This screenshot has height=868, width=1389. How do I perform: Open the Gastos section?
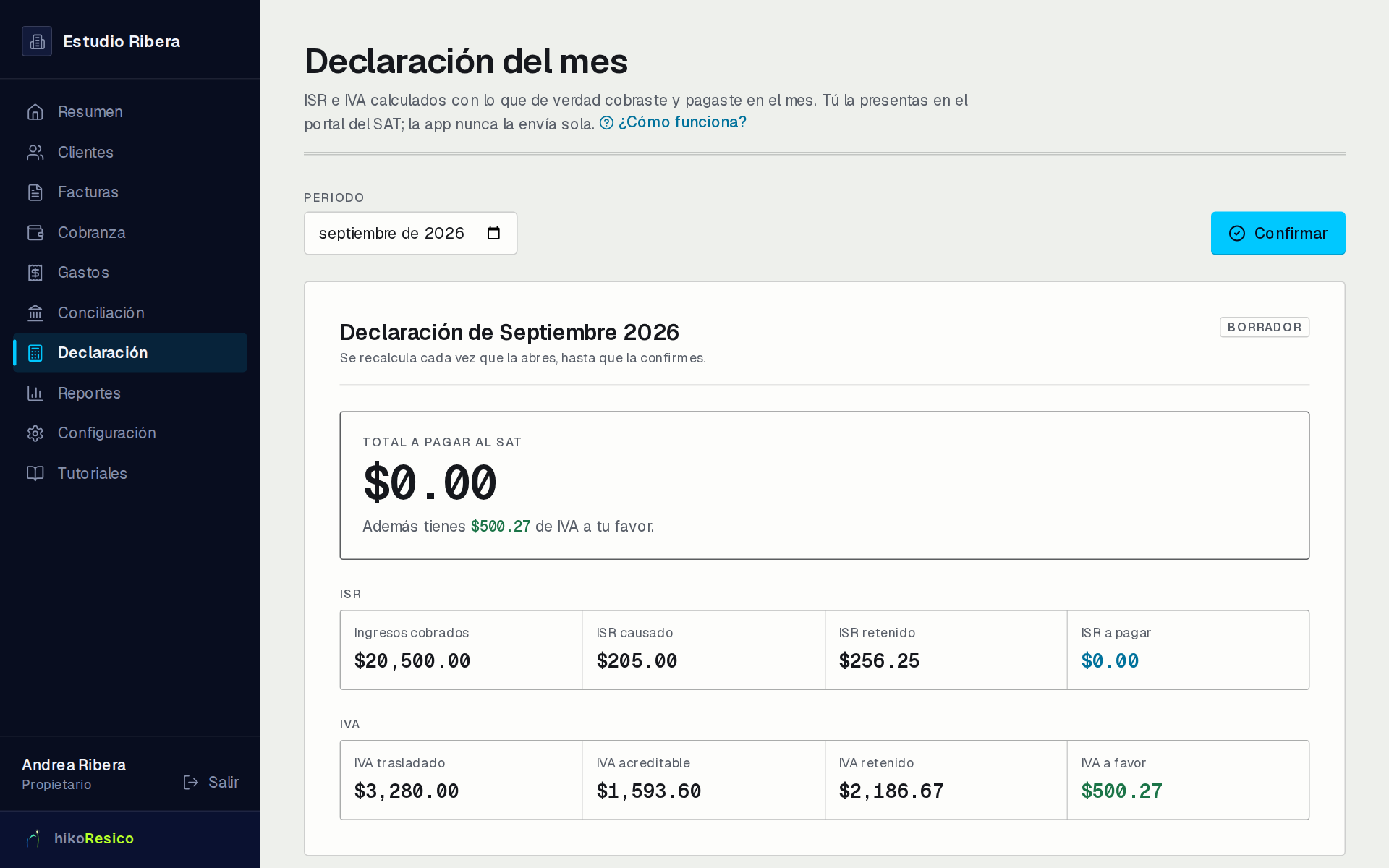[130, 273]
